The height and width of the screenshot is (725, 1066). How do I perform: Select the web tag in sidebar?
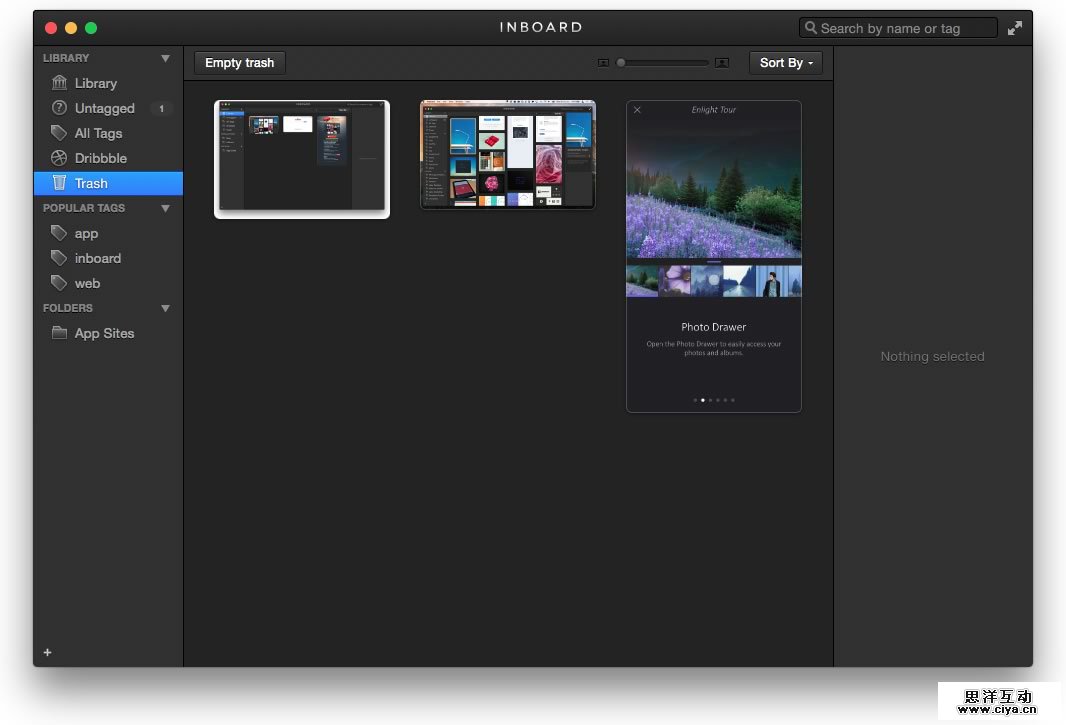[x=87, y=283]
